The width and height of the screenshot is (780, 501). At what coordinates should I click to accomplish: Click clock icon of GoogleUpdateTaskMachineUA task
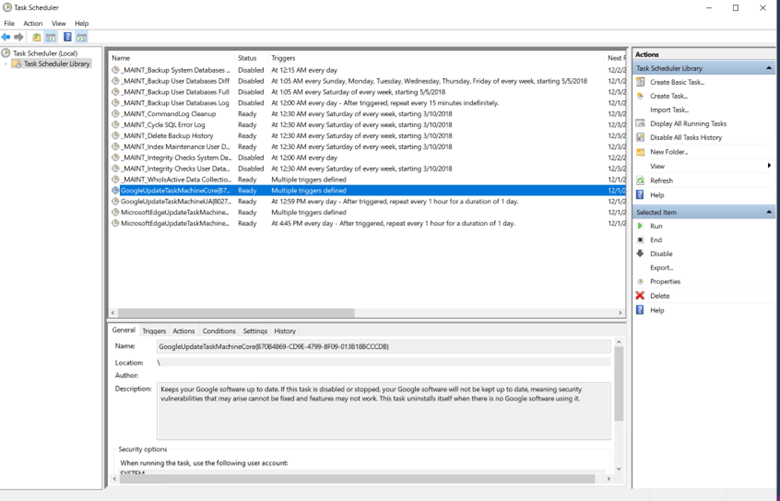pyautogui.click(x=115, y=201)
